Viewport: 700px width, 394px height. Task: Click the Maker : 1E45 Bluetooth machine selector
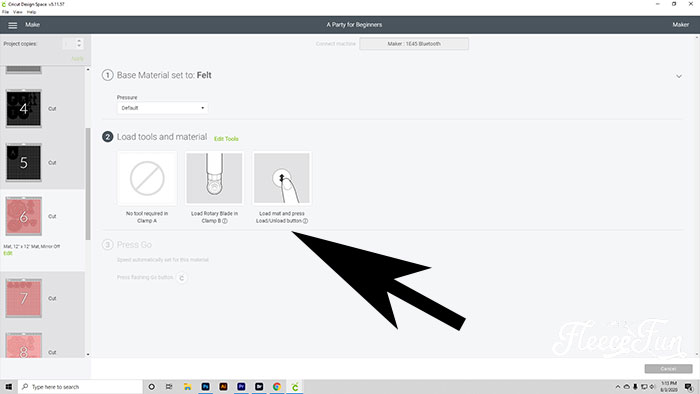pos(414,44)
